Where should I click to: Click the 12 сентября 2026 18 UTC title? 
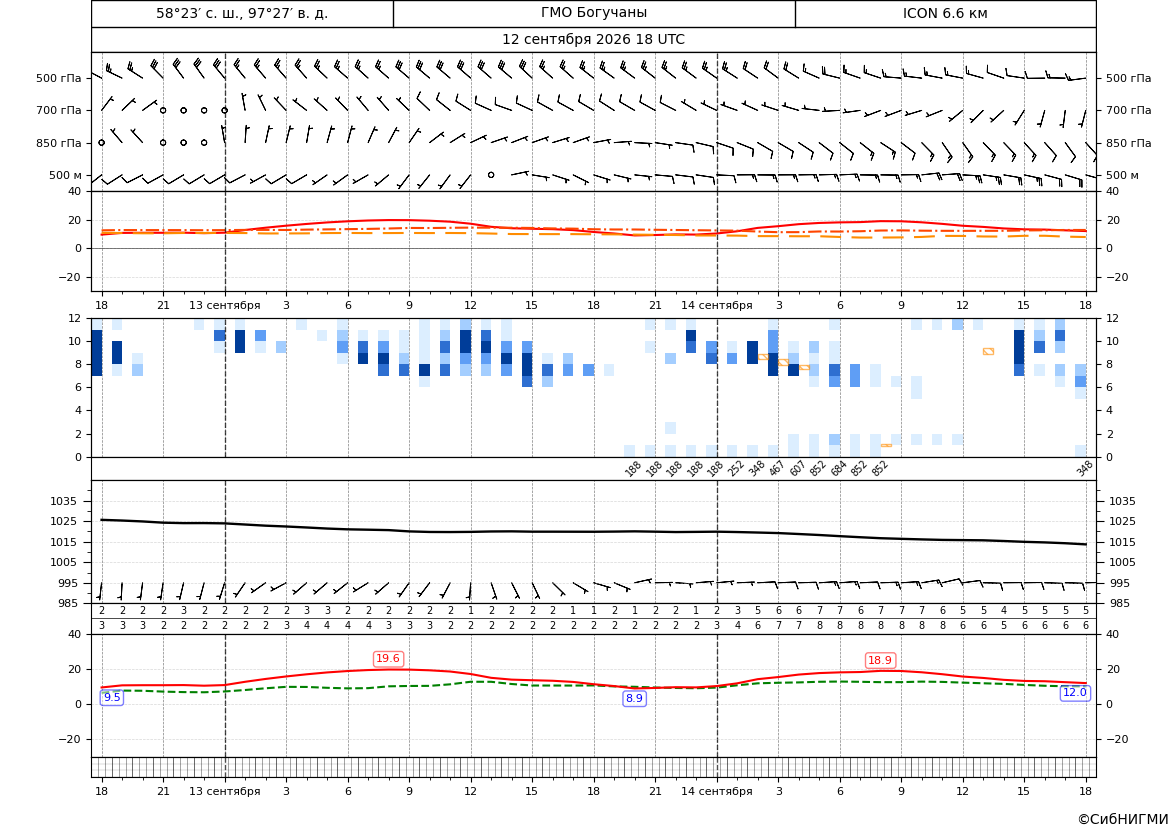[x=593, y=40]
